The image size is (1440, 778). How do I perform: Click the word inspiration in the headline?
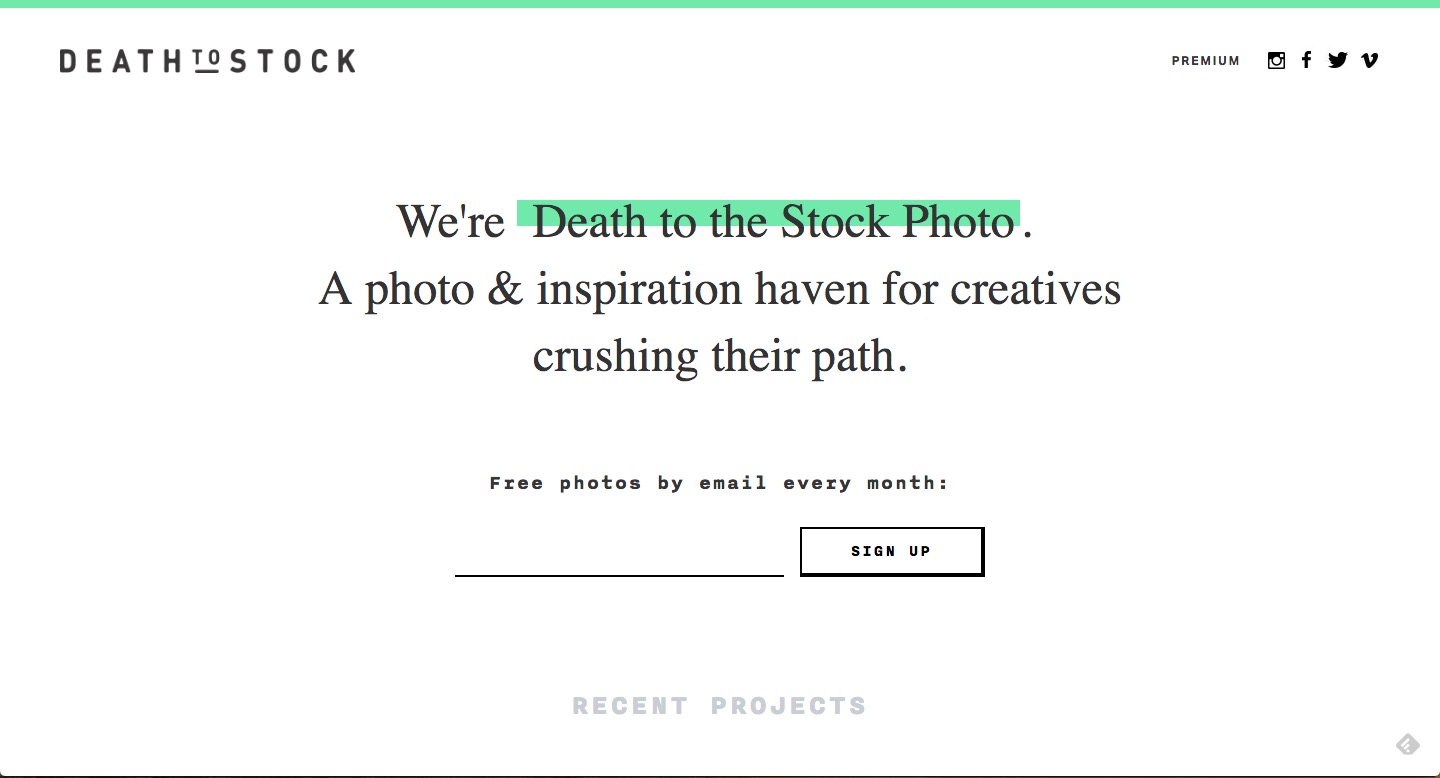(x=638, y=290)
